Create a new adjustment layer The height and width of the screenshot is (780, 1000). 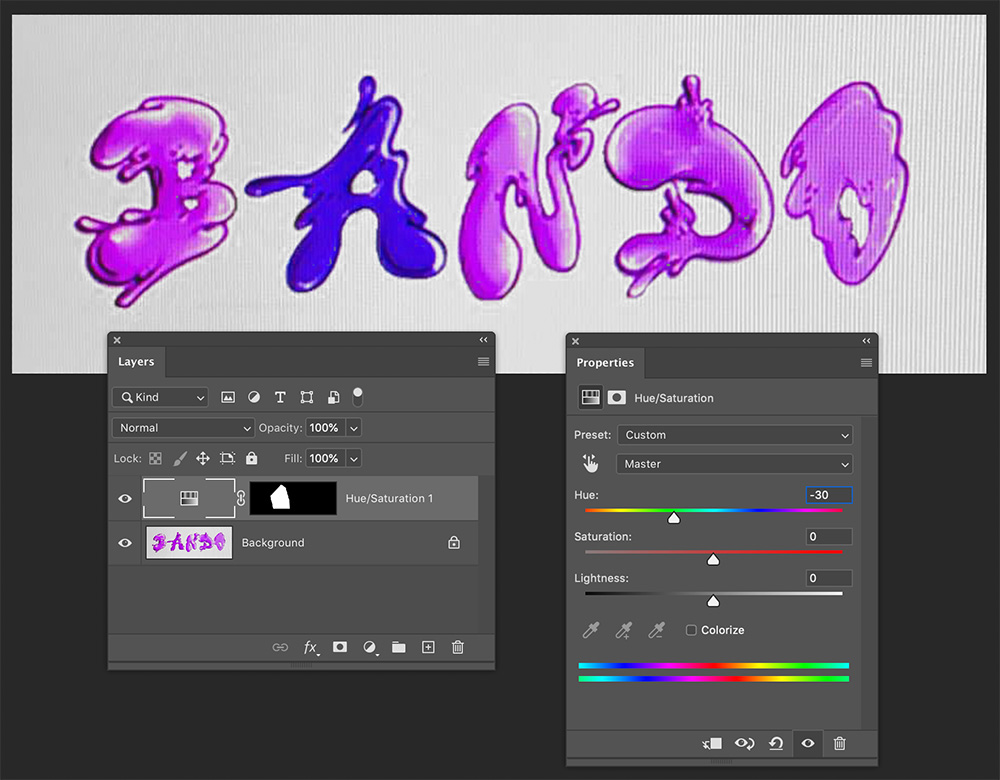(x=370, y=647)
